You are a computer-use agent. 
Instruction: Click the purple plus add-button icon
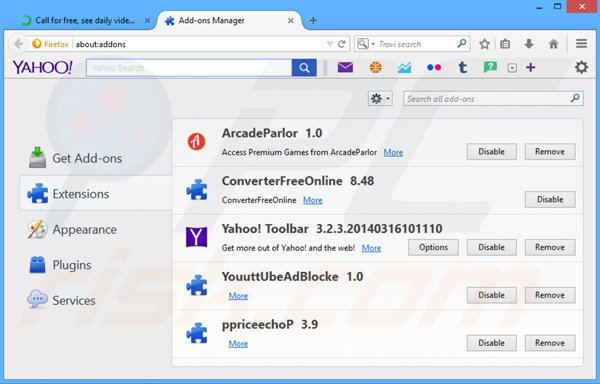click(530, 68)
